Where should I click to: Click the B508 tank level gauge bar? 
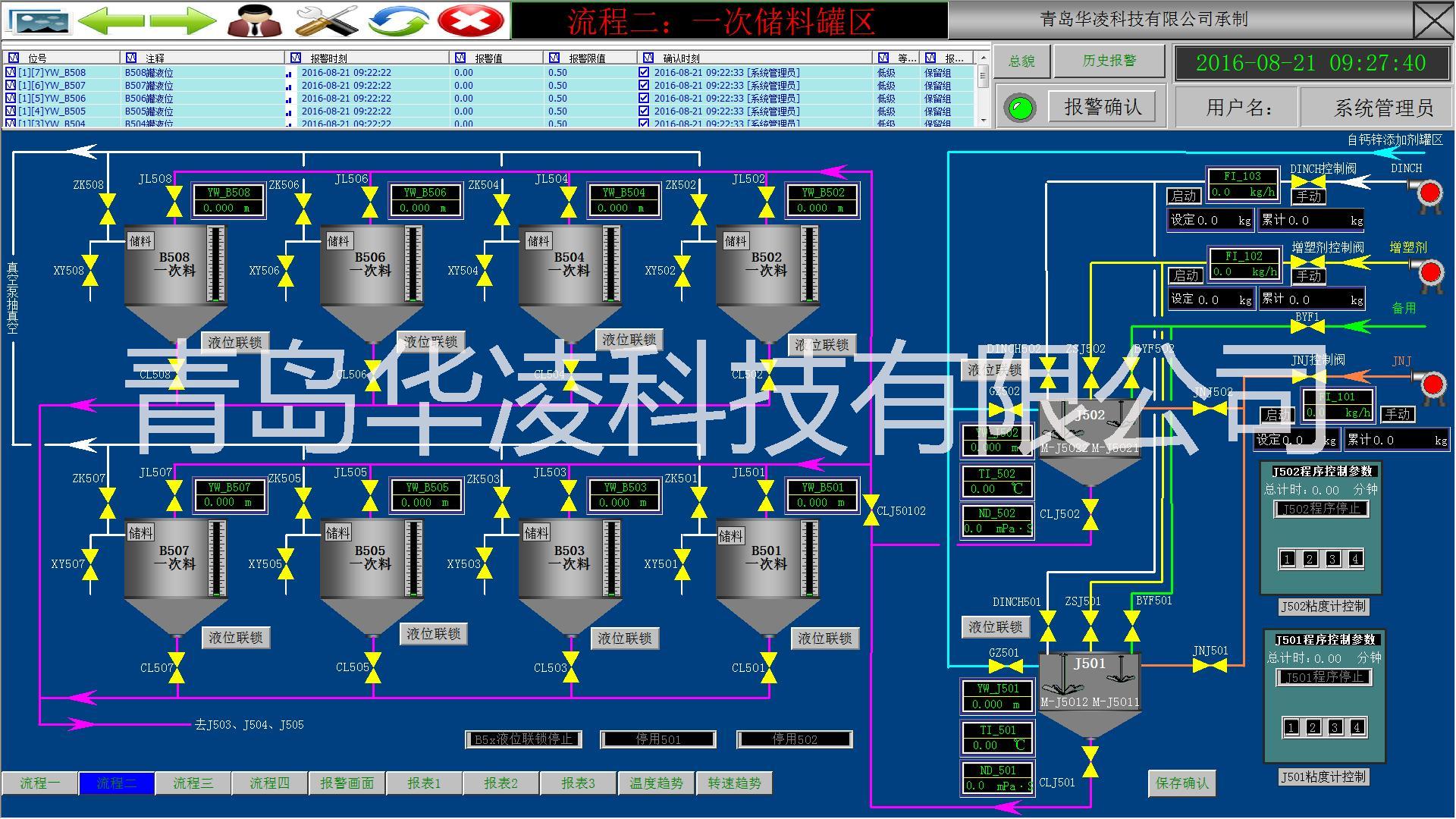(217, 265)
